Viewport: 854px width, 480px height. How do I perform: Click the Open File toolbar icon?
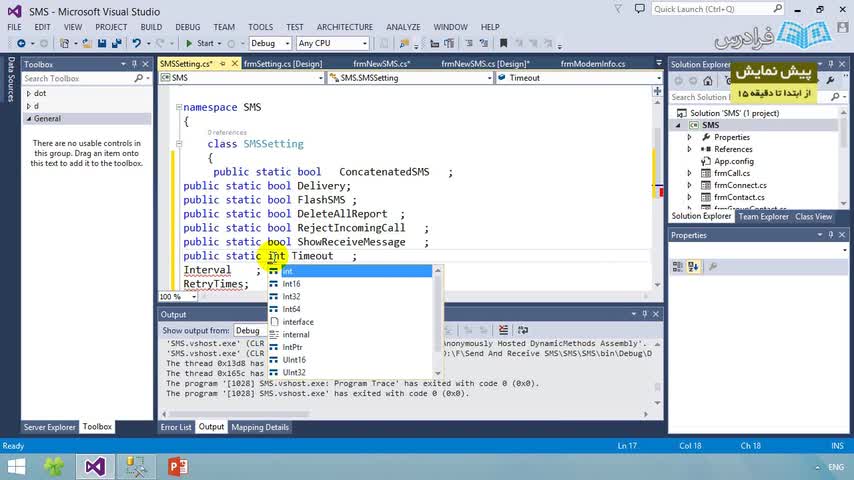pyautogui.click(x=87, y=43)
